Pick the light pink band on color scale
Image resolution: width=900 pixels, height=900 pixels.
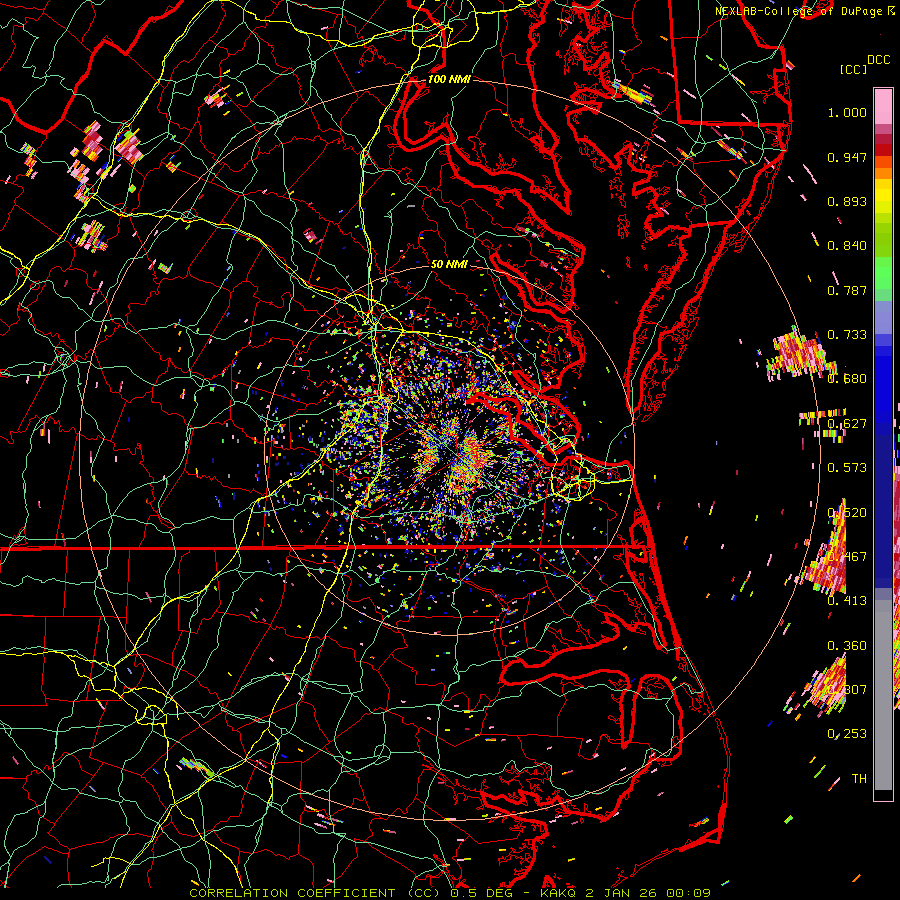tap(883, 106)
